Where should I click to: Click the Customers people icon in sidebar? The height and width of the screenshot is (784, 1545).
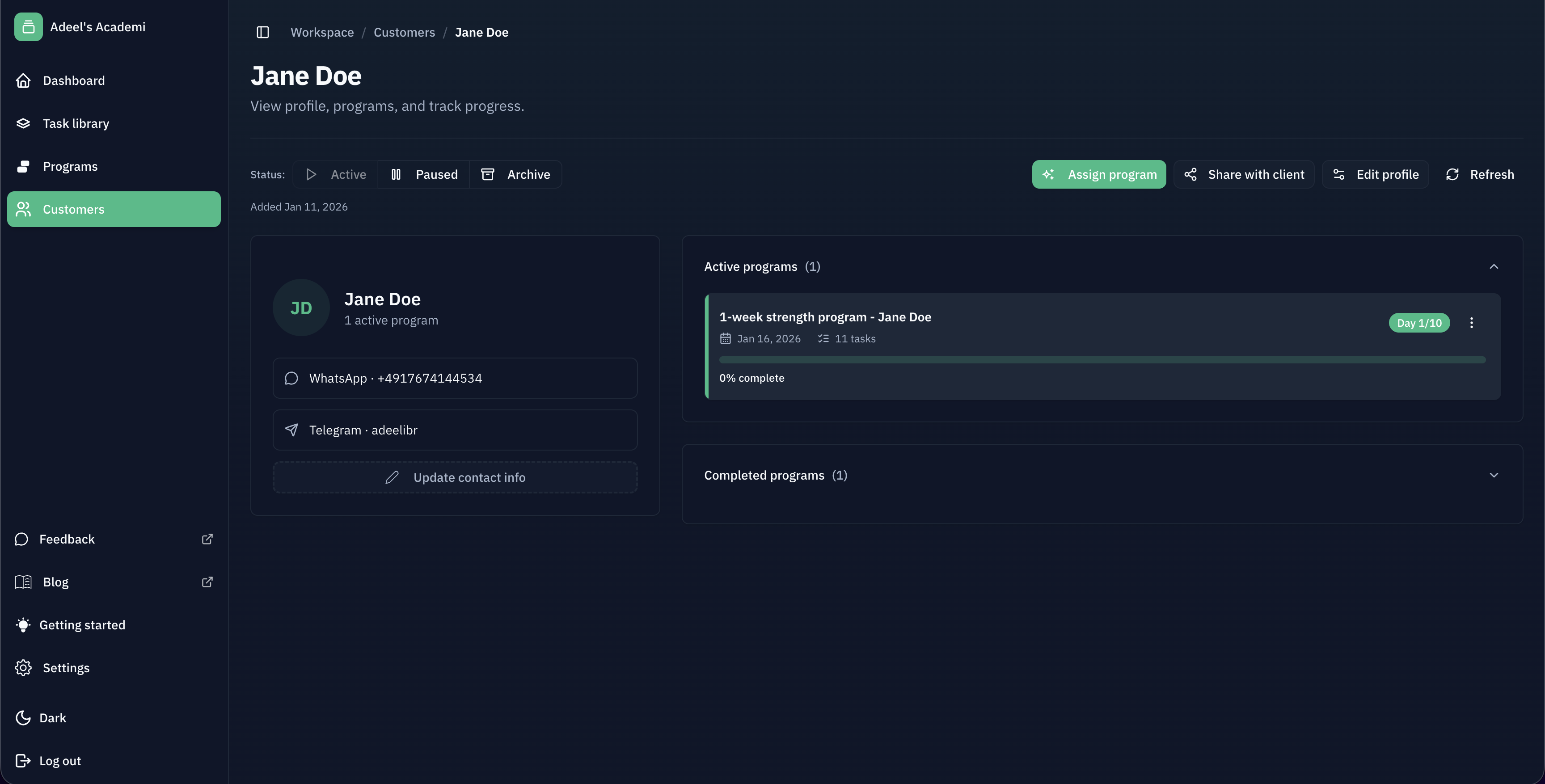(23, 209)
